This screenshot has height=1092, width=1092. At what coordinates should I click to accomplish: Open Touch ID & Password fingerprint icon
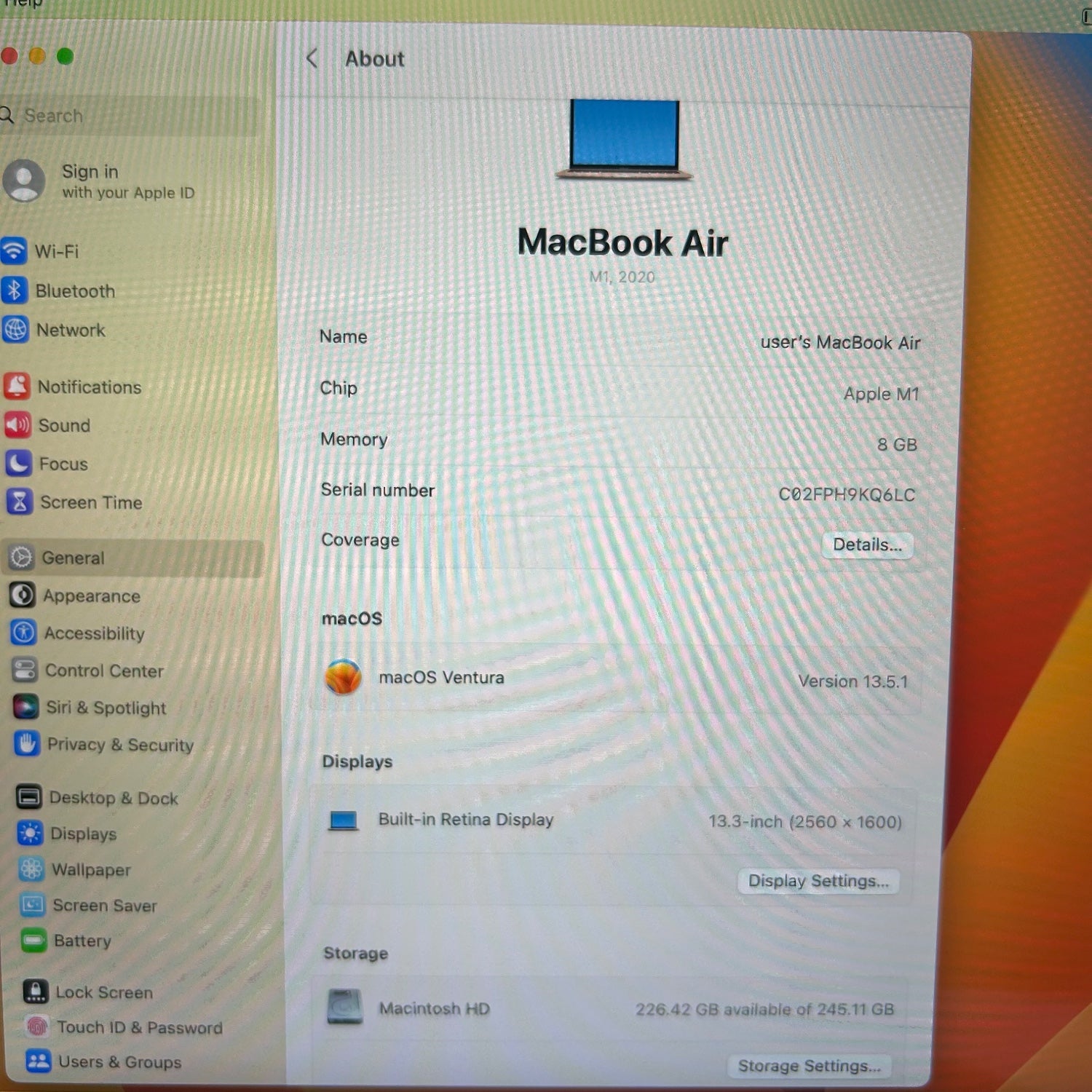(37, 1026)
